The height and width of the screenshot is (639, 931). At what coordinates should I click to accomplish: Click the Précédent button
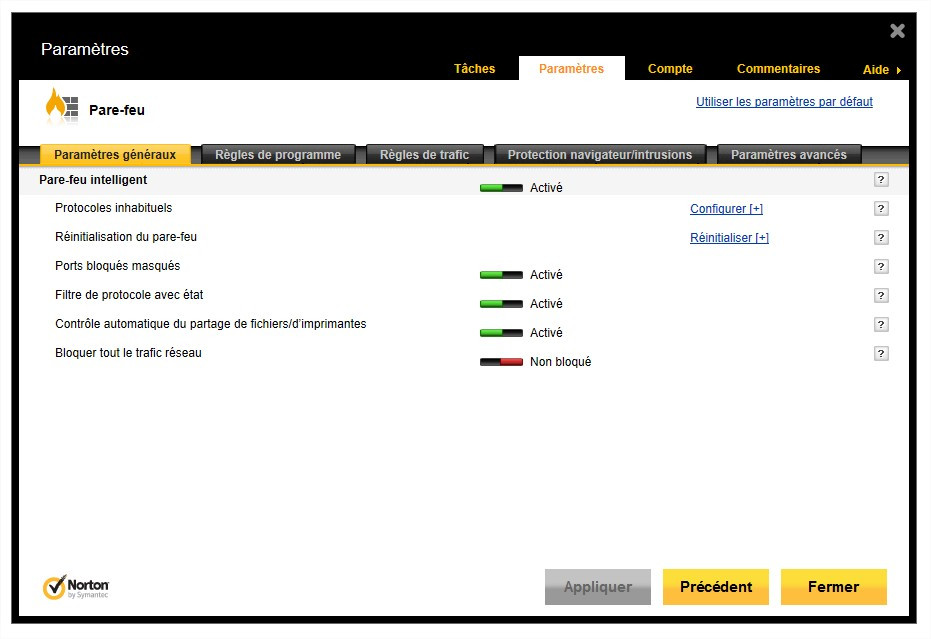[715, 587]
